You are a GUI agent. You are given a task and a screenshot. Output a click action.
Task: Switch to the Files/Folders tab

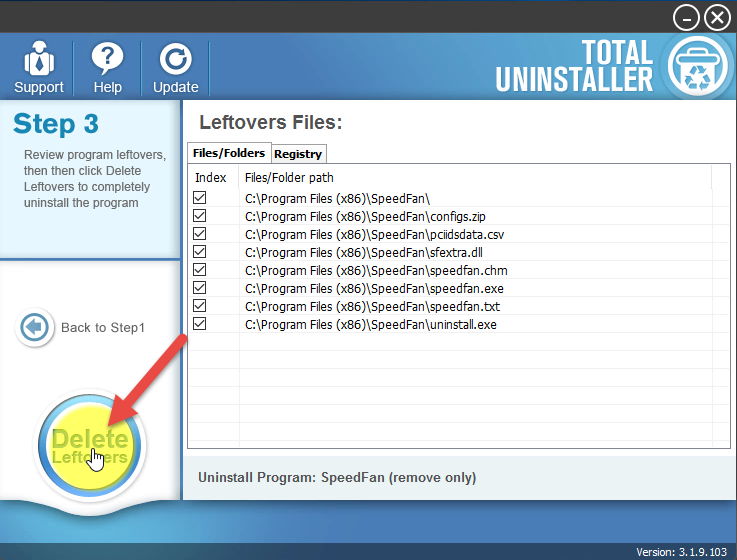pos(229,153)
